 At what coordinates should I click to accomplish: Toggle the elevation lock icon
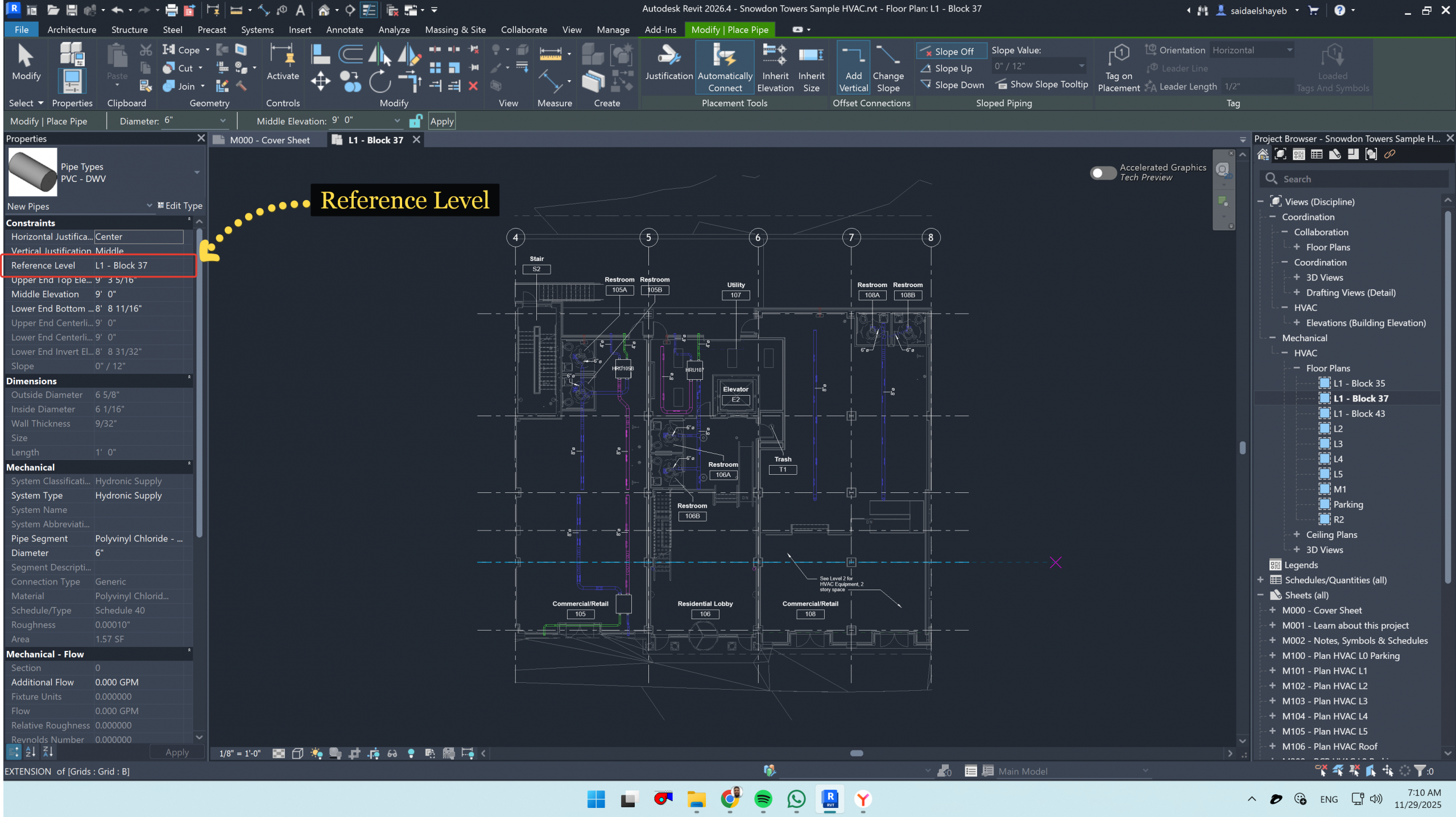pos(416,121)
